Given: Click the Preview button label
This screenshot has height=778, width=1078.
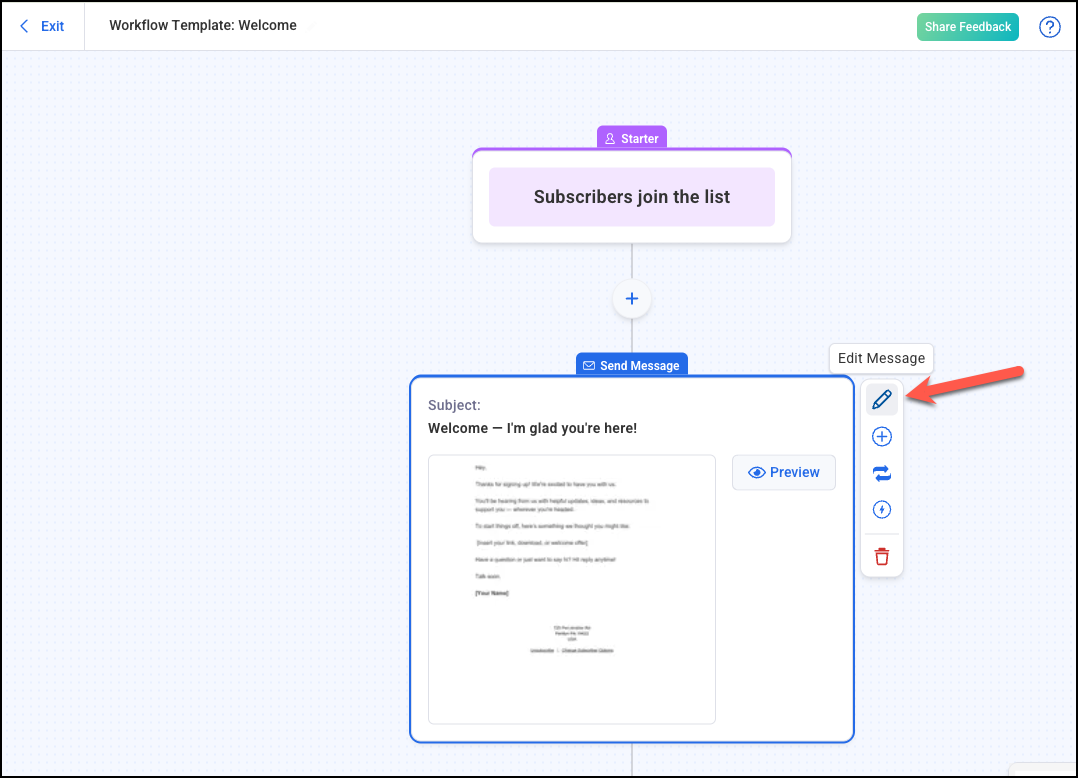Looking at the screenshot, I should [794, 472].
